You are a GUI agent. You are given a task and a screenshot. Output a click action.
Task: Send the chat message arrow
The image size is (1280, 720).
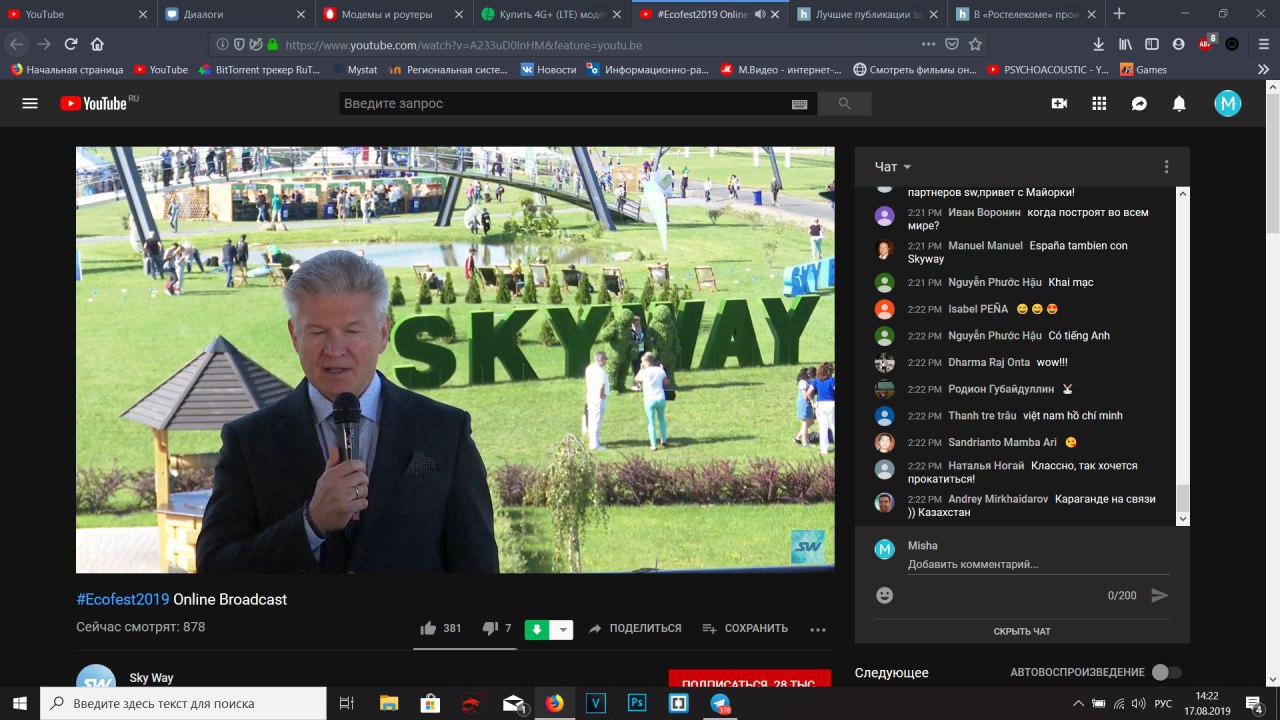click(1160, 595)
